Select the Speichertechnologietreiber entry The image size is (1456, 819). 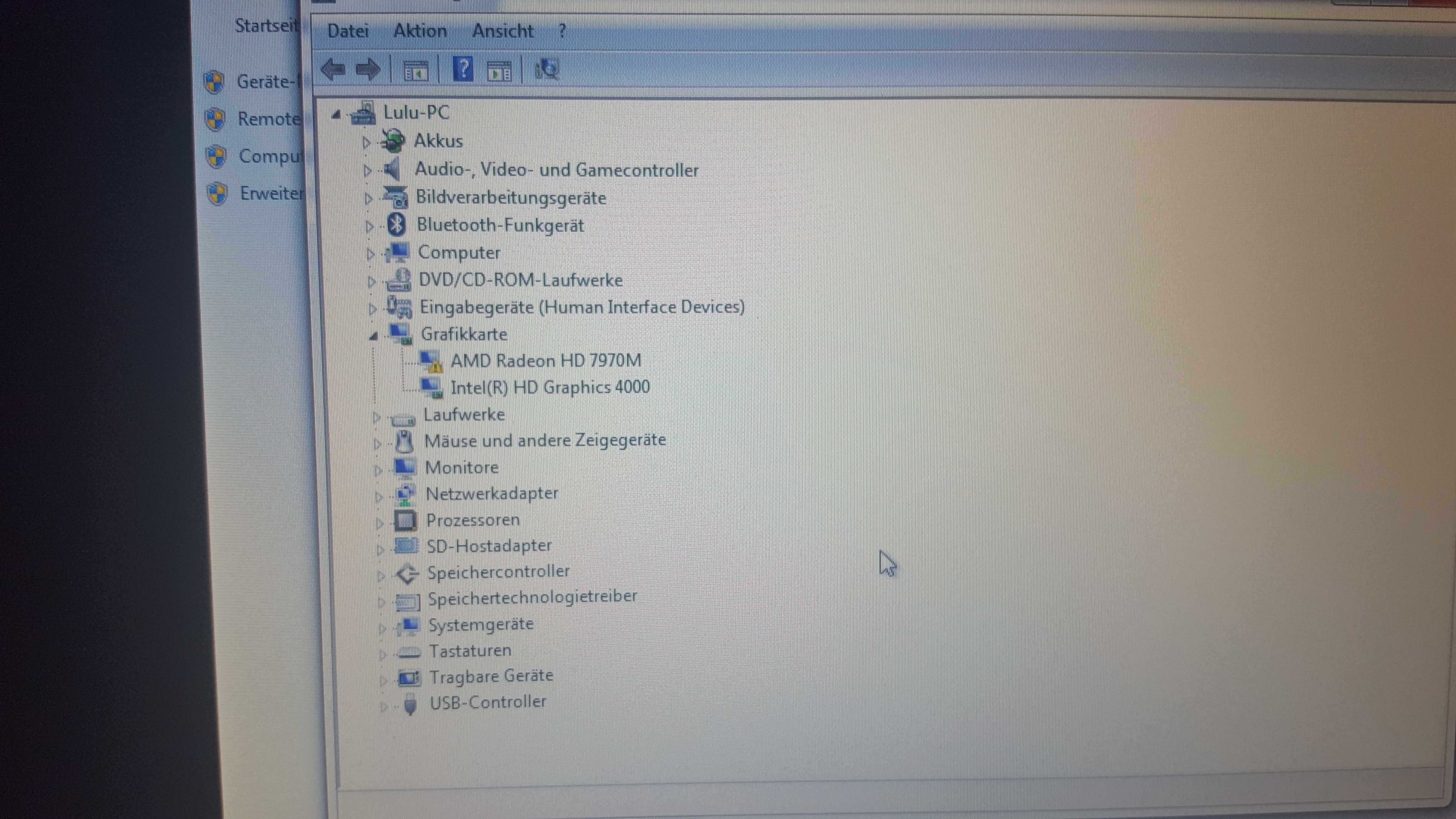click(x=533, y=598)
